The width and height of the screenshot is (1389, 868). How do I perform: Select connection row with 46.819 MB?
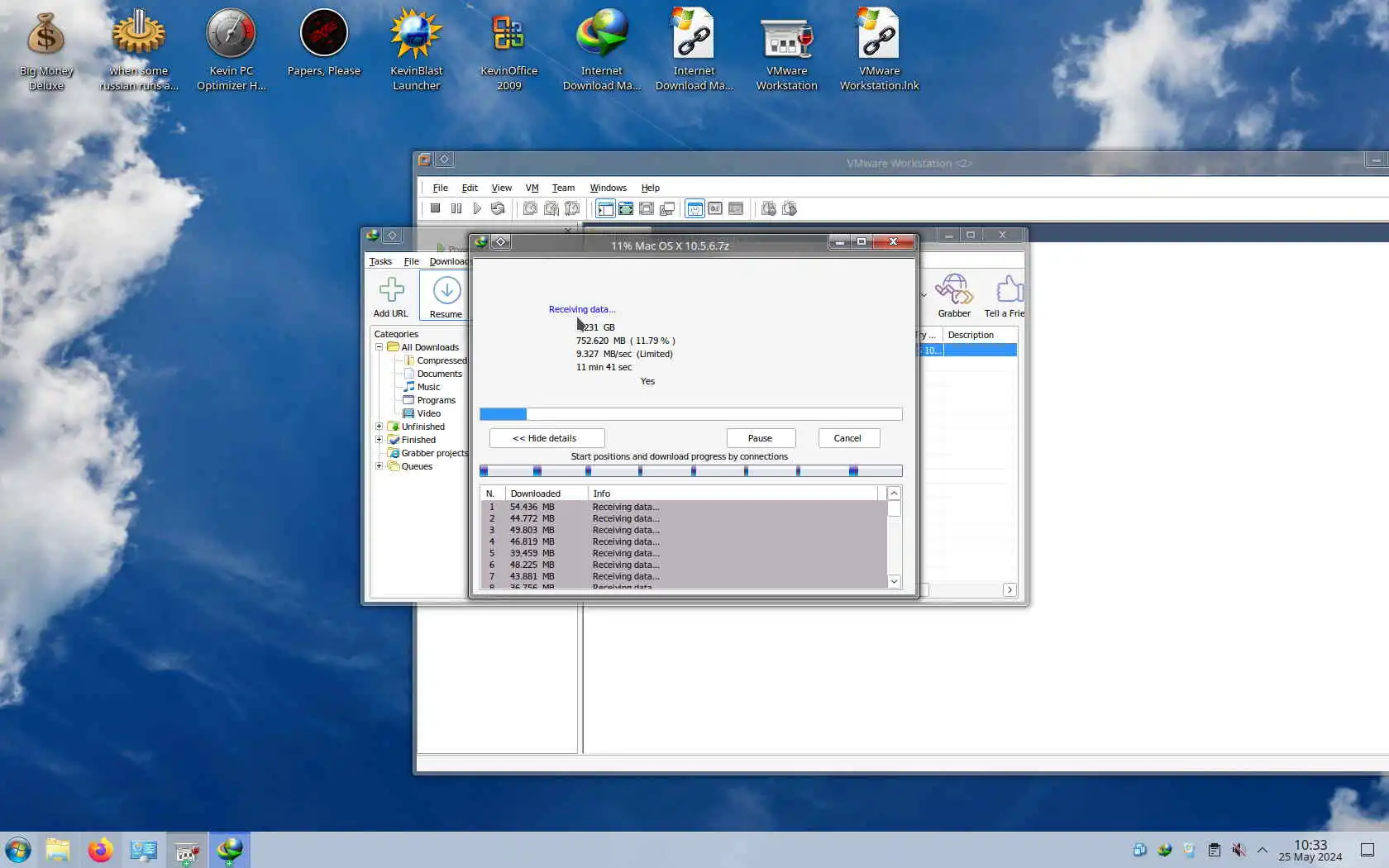pyautogui.click(x=684, y=541)
